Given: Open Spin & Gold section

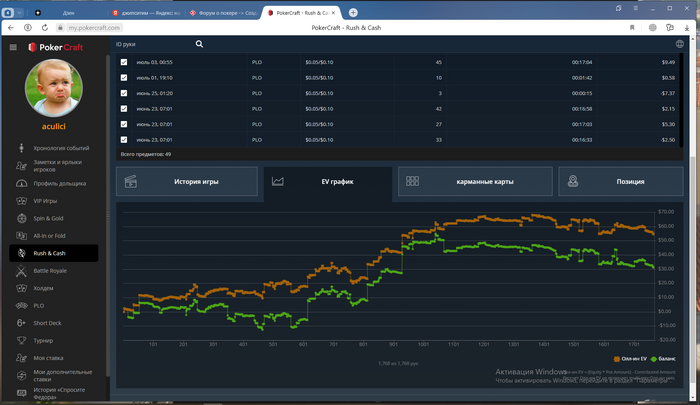Looking at the screenshot, I should coord(54,218).
